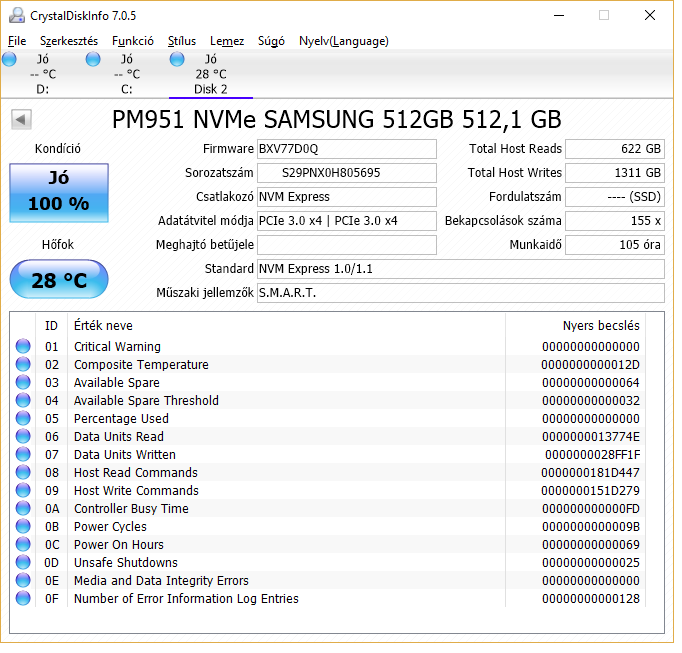The height and width of the screenshot is (653, 682).
Task: Close the CrystalDiskInfo window
Action: [x=650, y=16]
